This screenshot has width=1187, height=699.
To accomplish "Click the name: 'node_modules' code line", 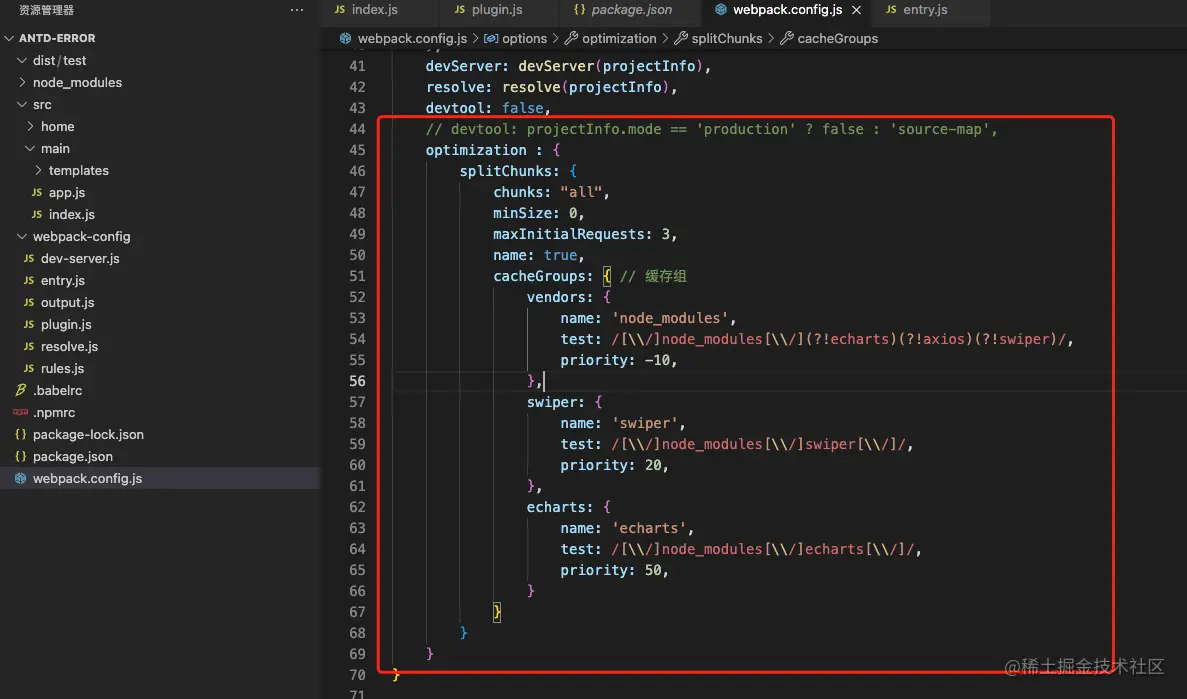I will coord(648,318).
